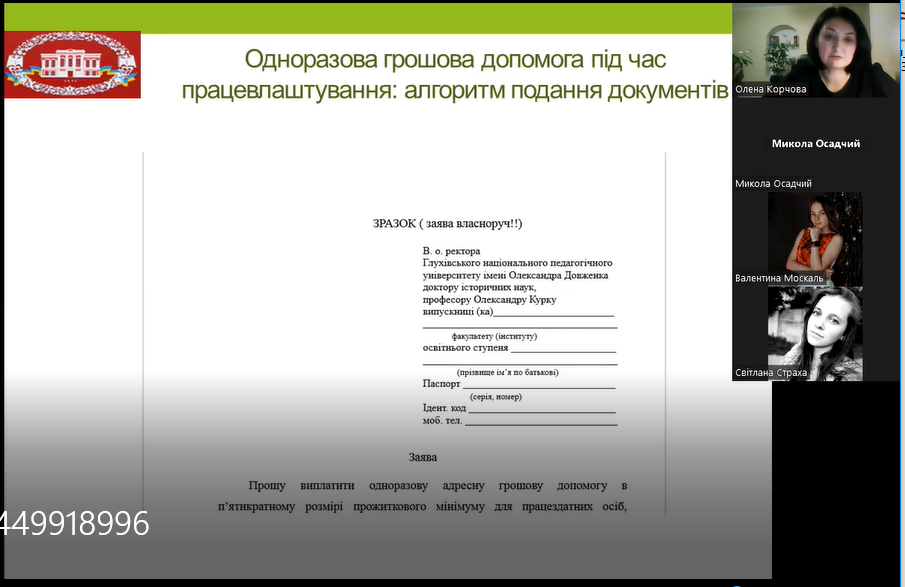Select Микола Осадчий's participant tile

816,144
